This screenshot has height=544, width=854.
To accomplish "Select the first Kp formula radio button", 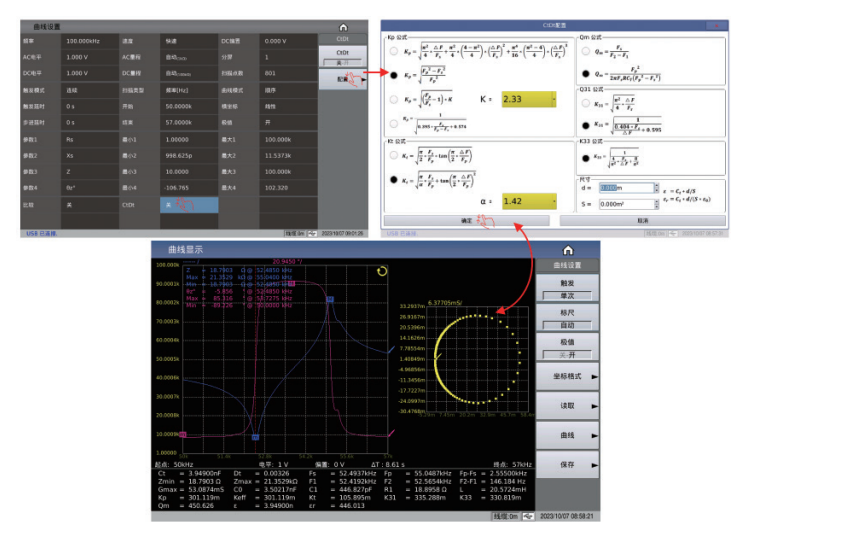I will pyautogui.click(x=393, y=51).
